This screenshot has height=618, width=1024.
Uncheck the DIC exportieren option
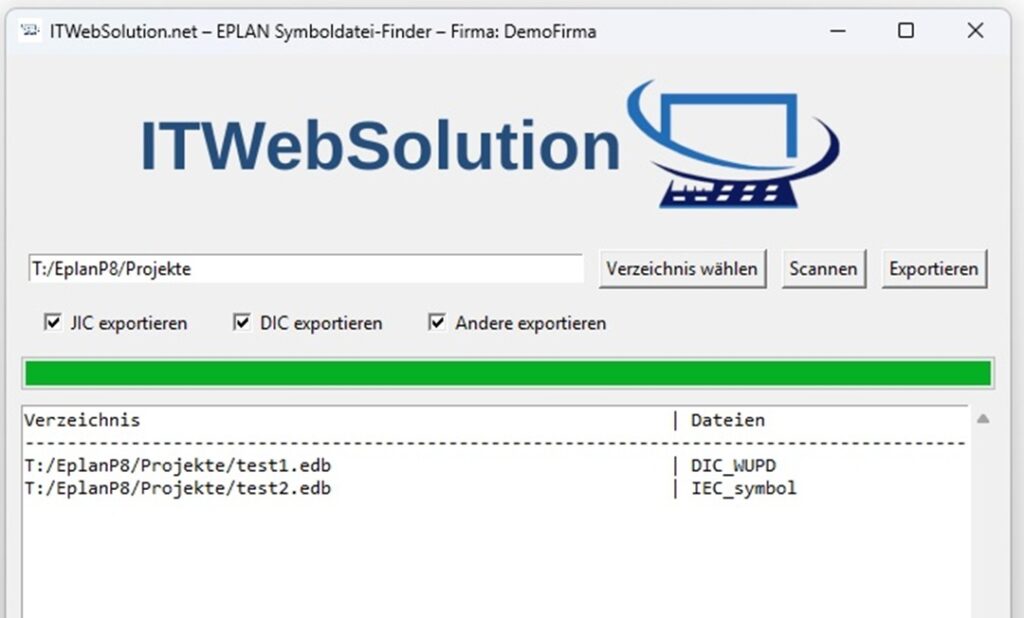[x=242, y=323]
